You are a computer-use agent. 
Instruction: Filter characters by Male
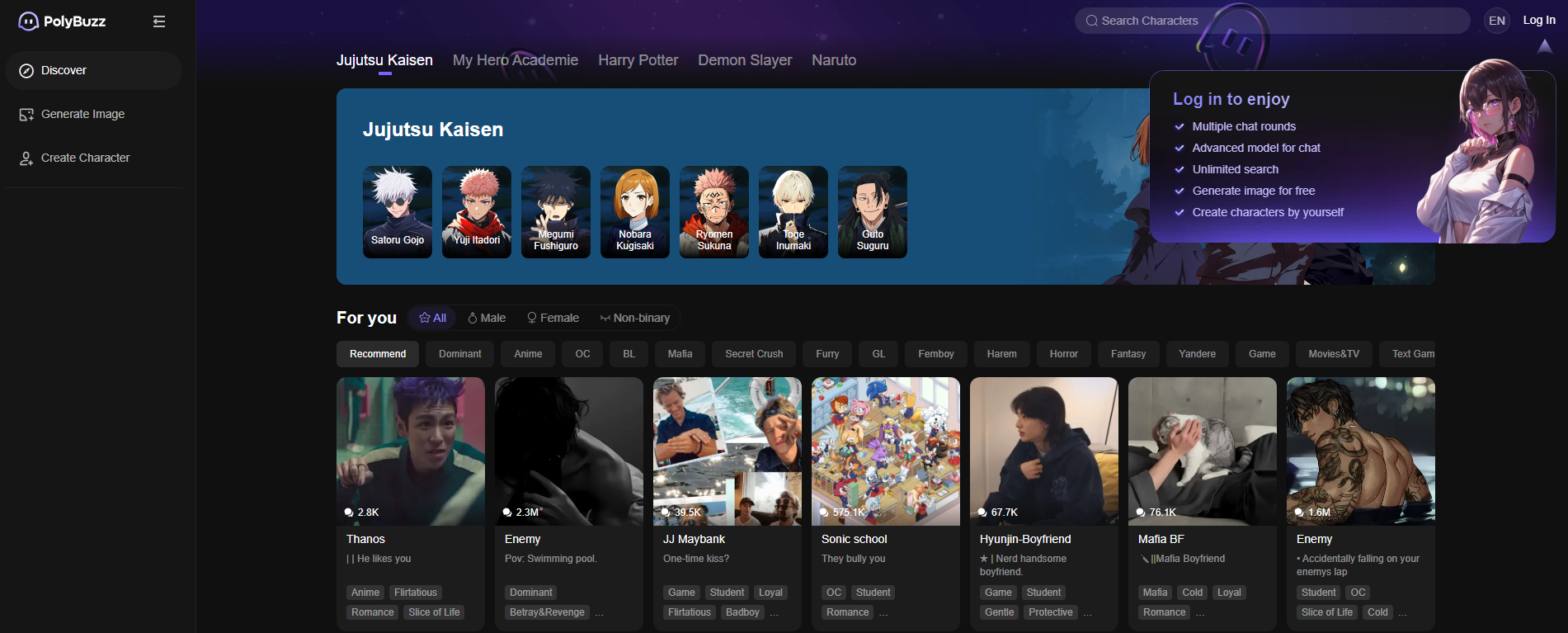point(487,318)
